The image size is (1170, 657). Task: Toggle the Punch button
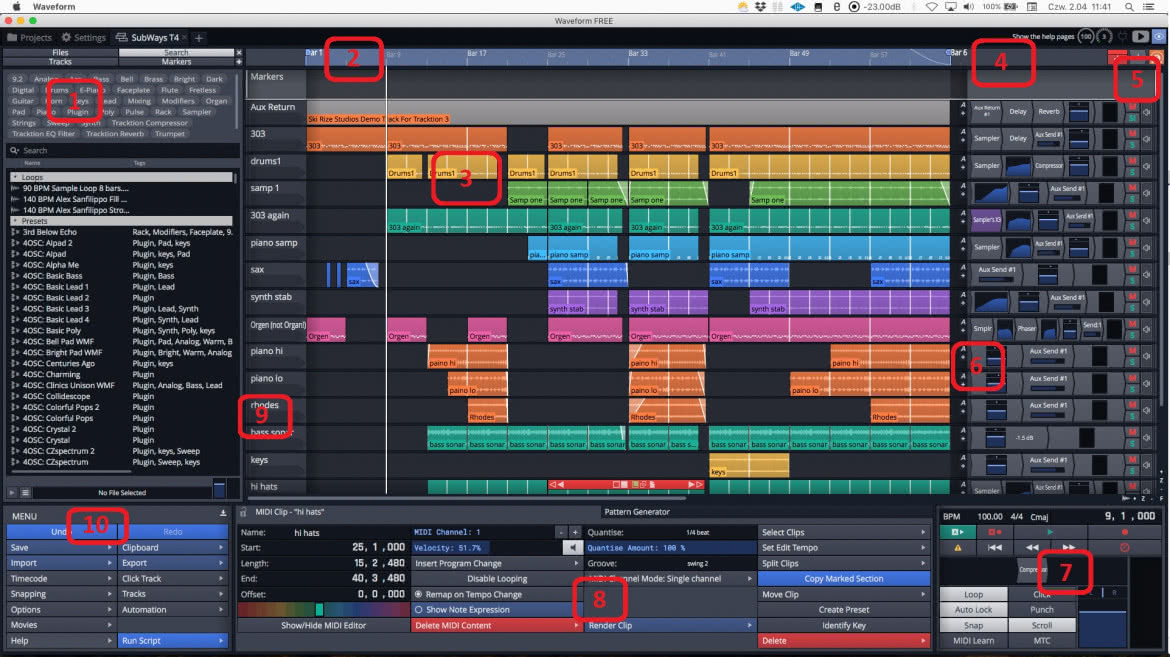click(1042, 610)
